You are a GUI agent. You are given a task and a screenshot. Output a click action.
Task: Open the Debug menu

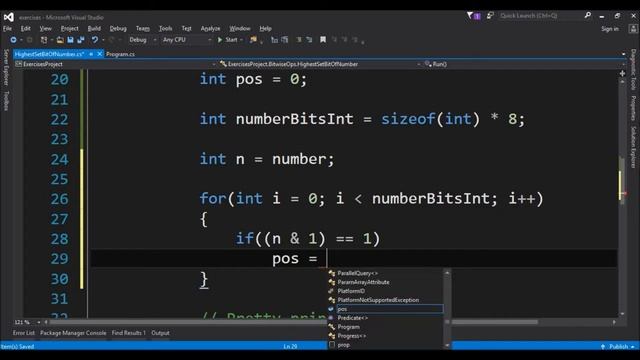(x=118, y=29)
